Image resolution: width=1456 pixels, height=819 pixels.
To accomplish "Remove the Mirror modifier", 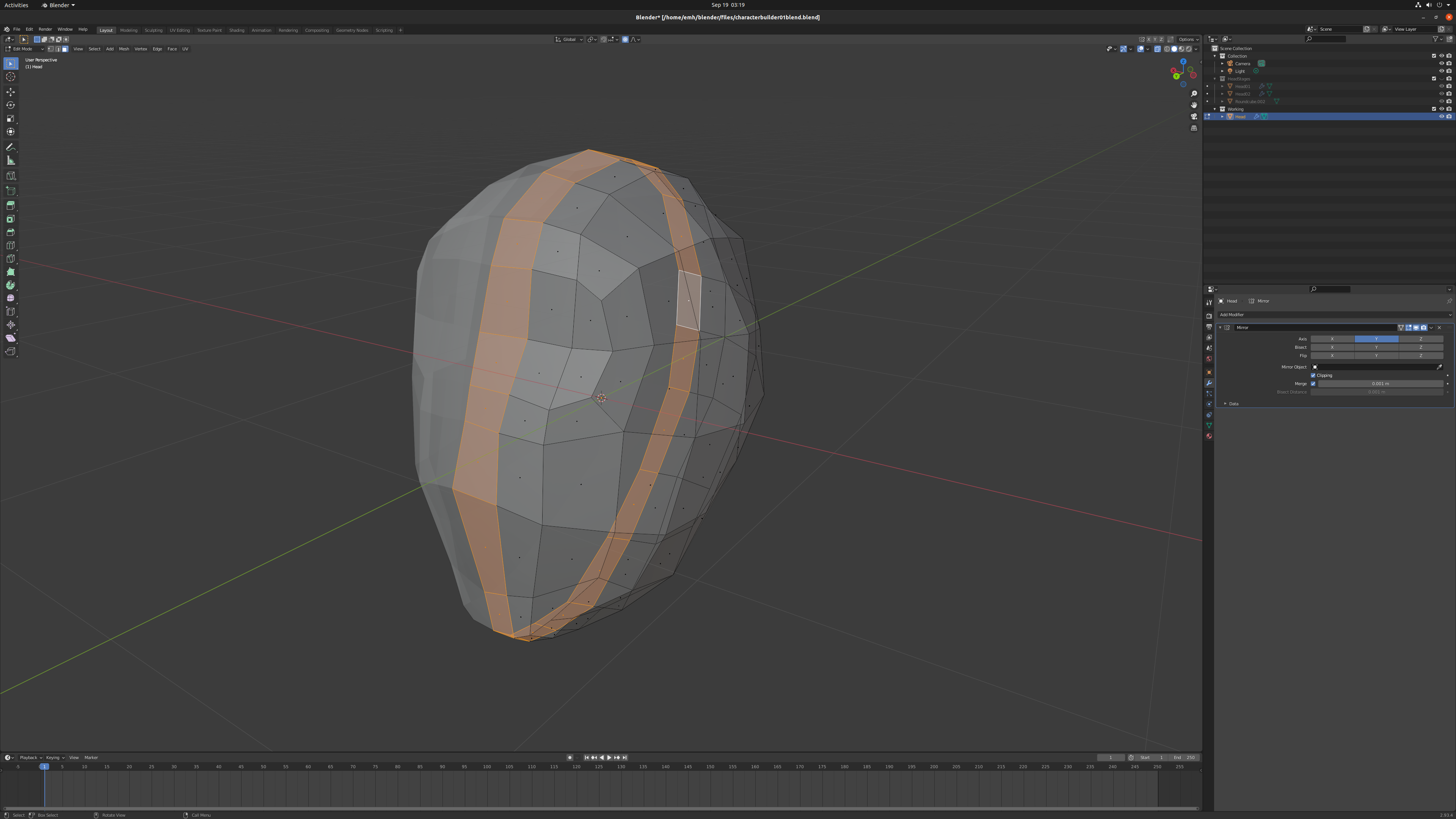I will coord(1440,328).
